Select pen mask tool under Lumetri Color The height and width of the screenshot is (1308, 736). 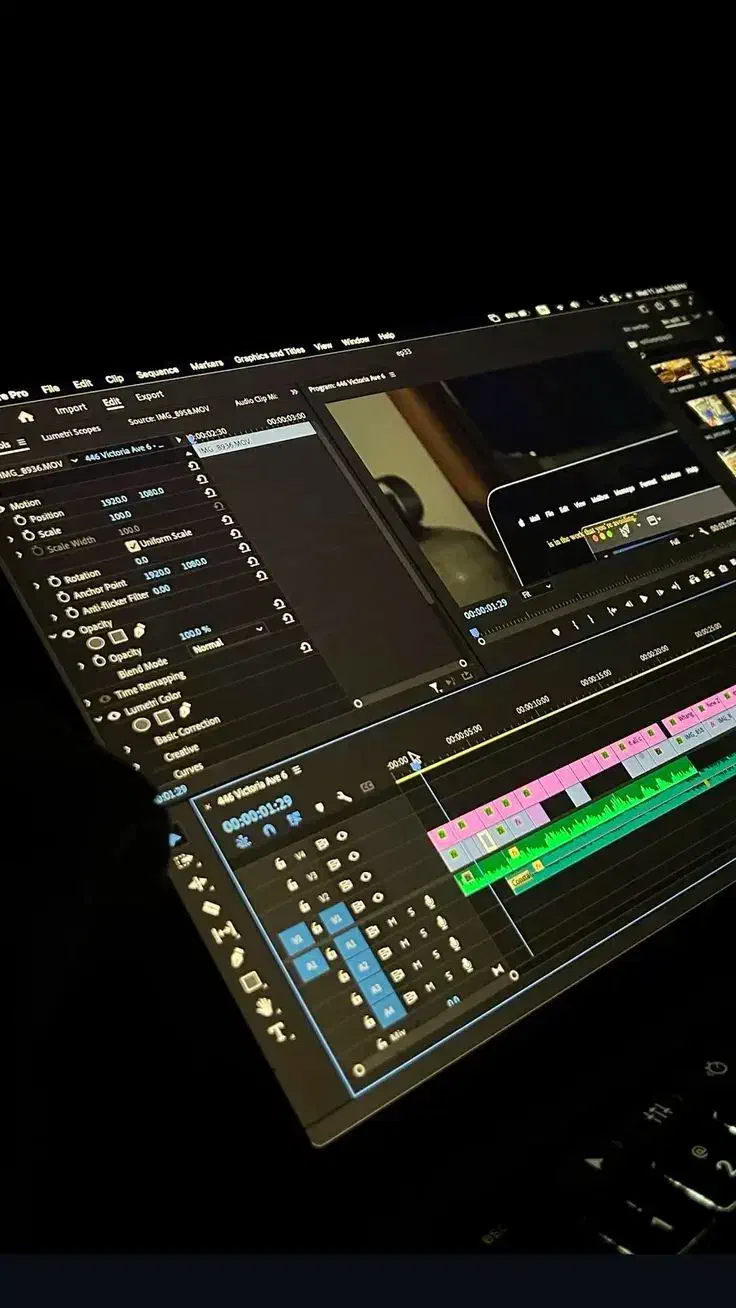pyautogui.click(x=185, y=709)
